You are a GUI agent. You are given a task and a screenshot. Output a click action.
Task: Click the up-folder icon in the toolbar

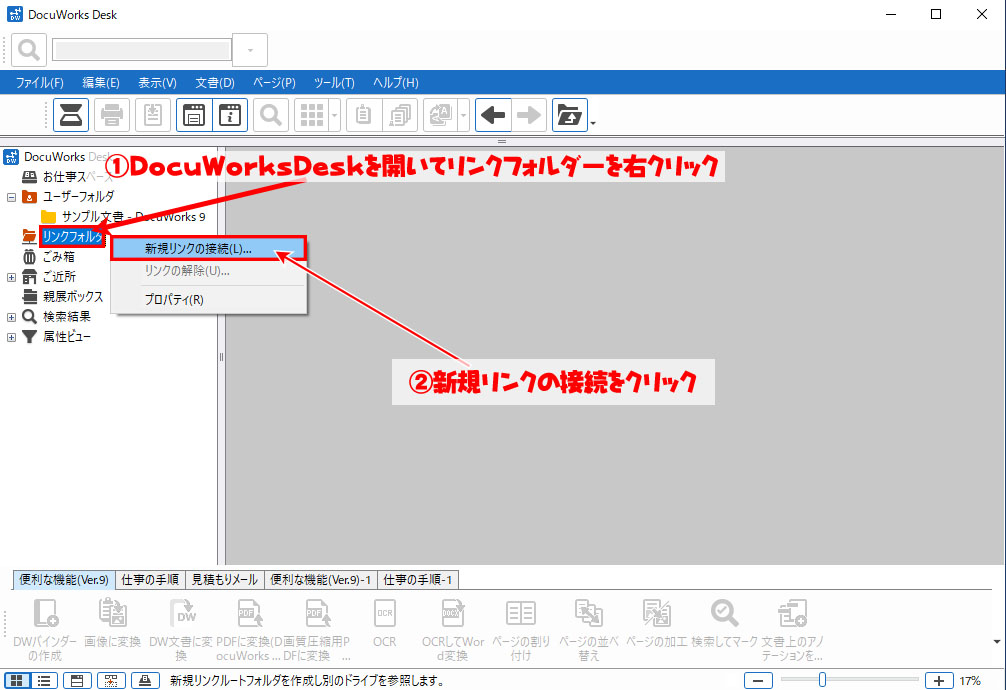(570, 116)
